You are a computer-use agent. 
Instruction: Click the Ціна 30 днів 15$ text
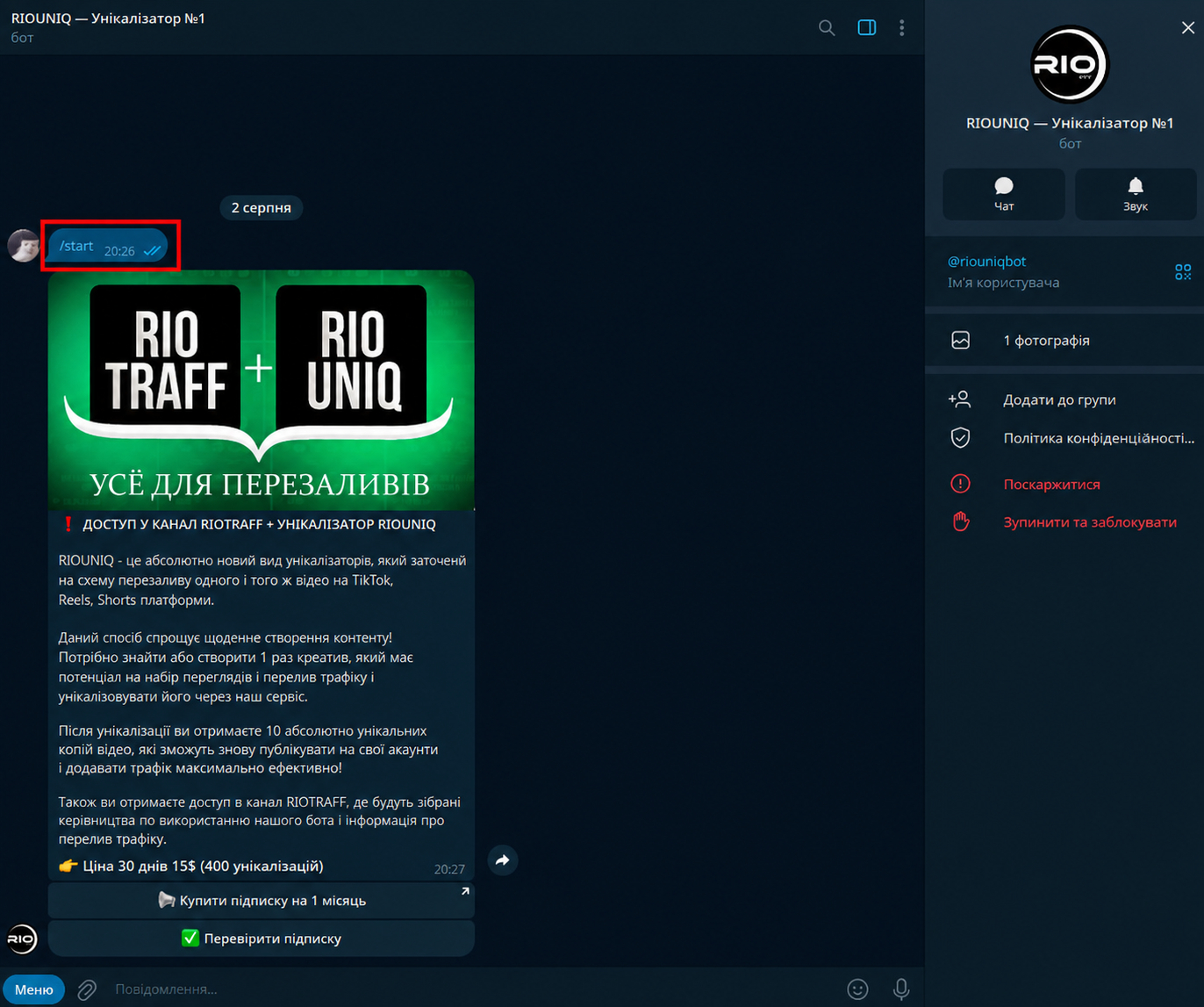coord(204,867)
